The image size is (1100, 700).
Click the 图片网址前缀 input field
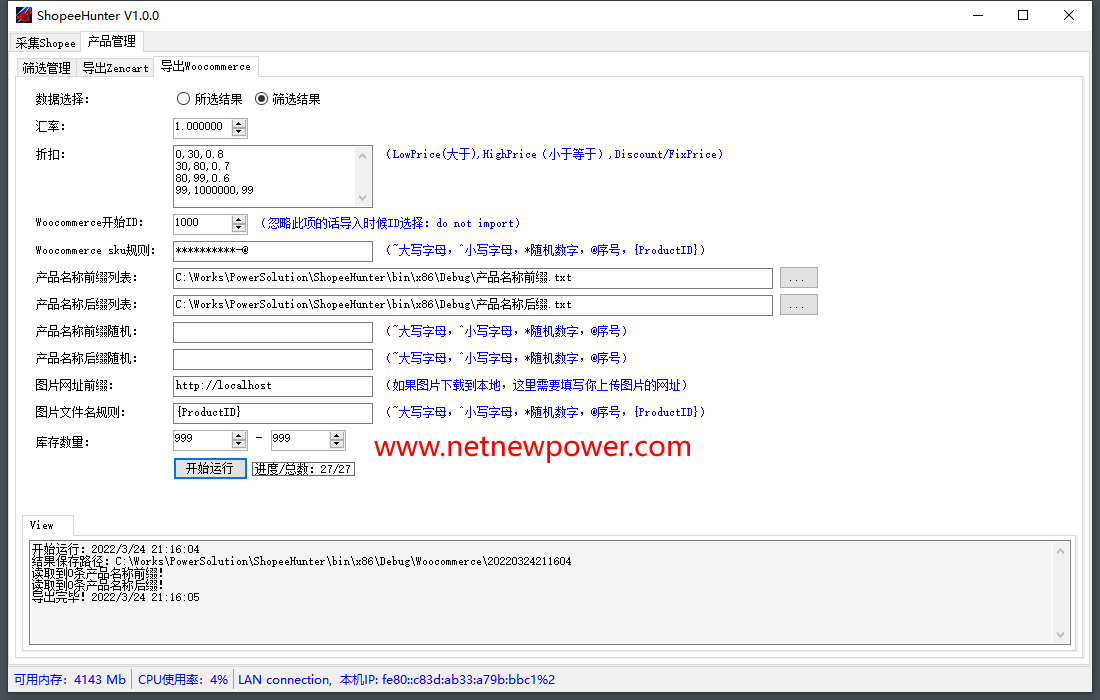(x=272, y=386)
